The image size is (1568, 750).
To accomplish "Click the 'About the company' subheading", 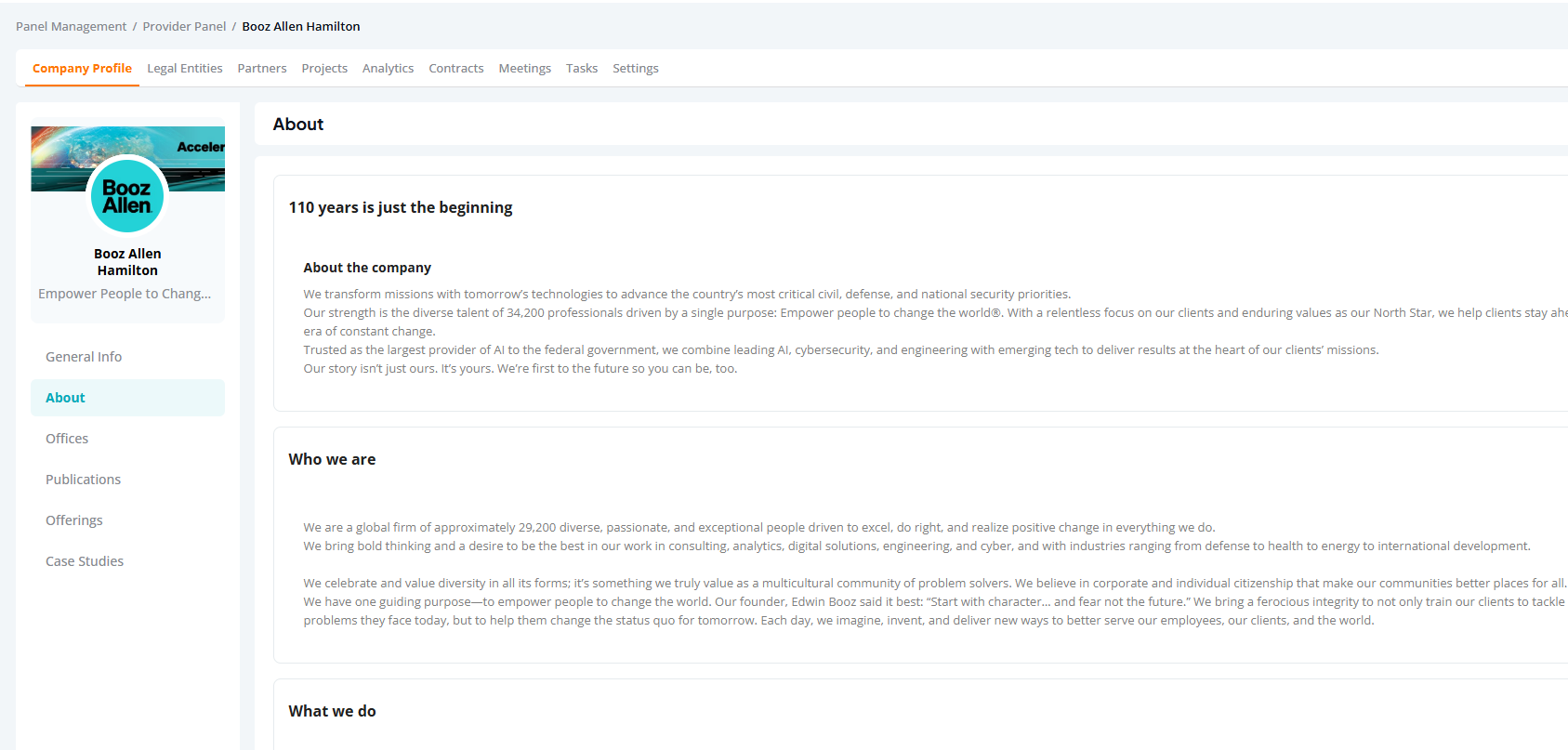I will click(367, 268).
